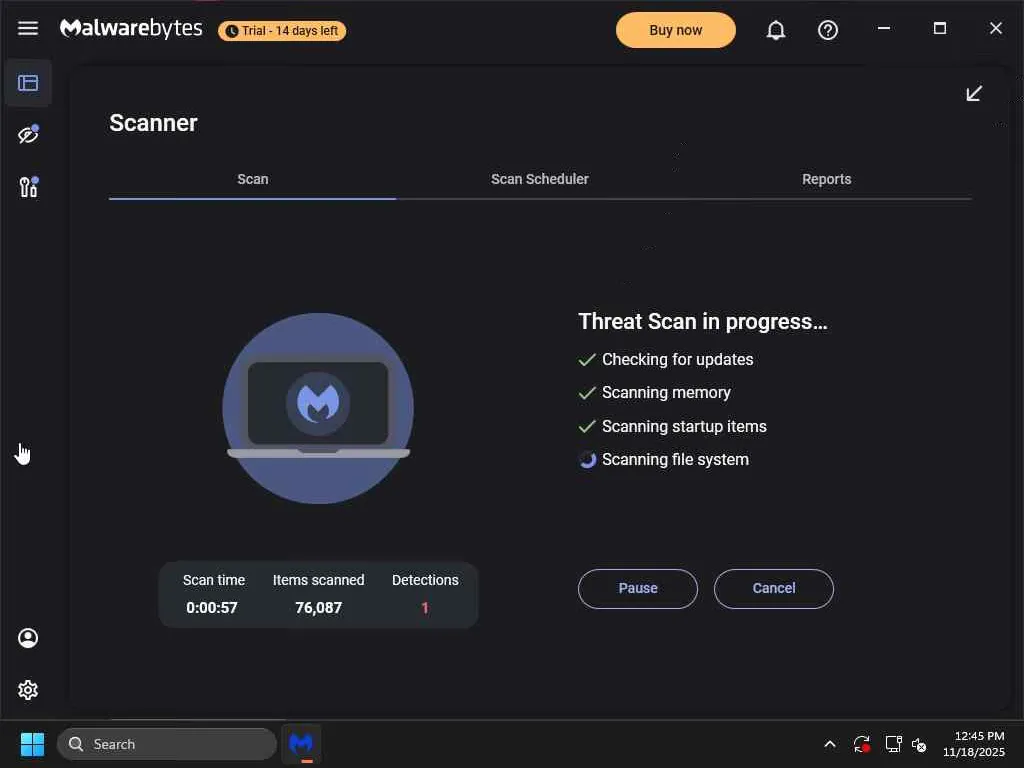The width and height of the screenshot is (1024, 768).
Task: Click the Malwarebytes logo
Action: [x=131, y=29]
